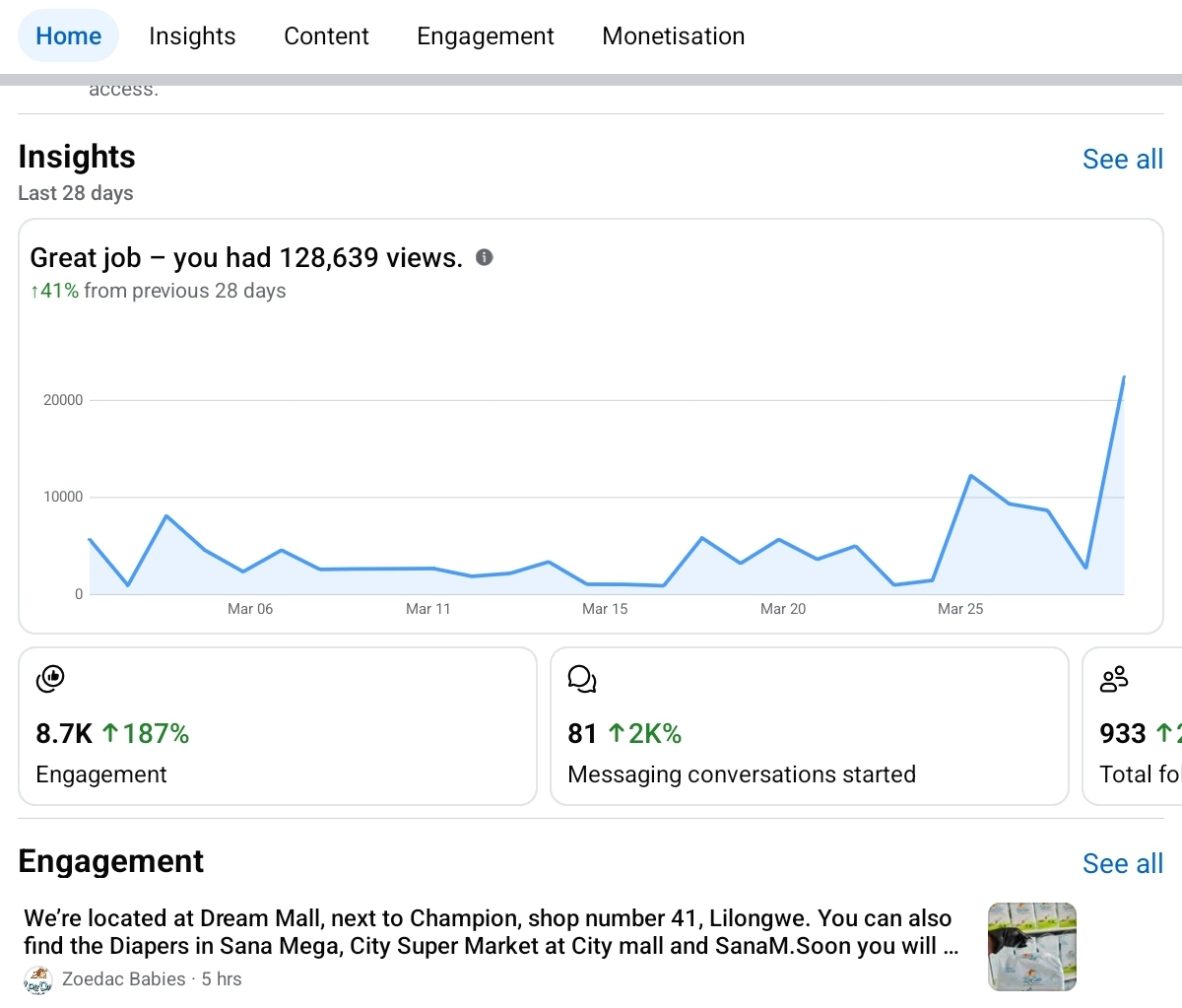Click the views info icon
Screen dimensions: 1182x1008
tap(484, 258)
